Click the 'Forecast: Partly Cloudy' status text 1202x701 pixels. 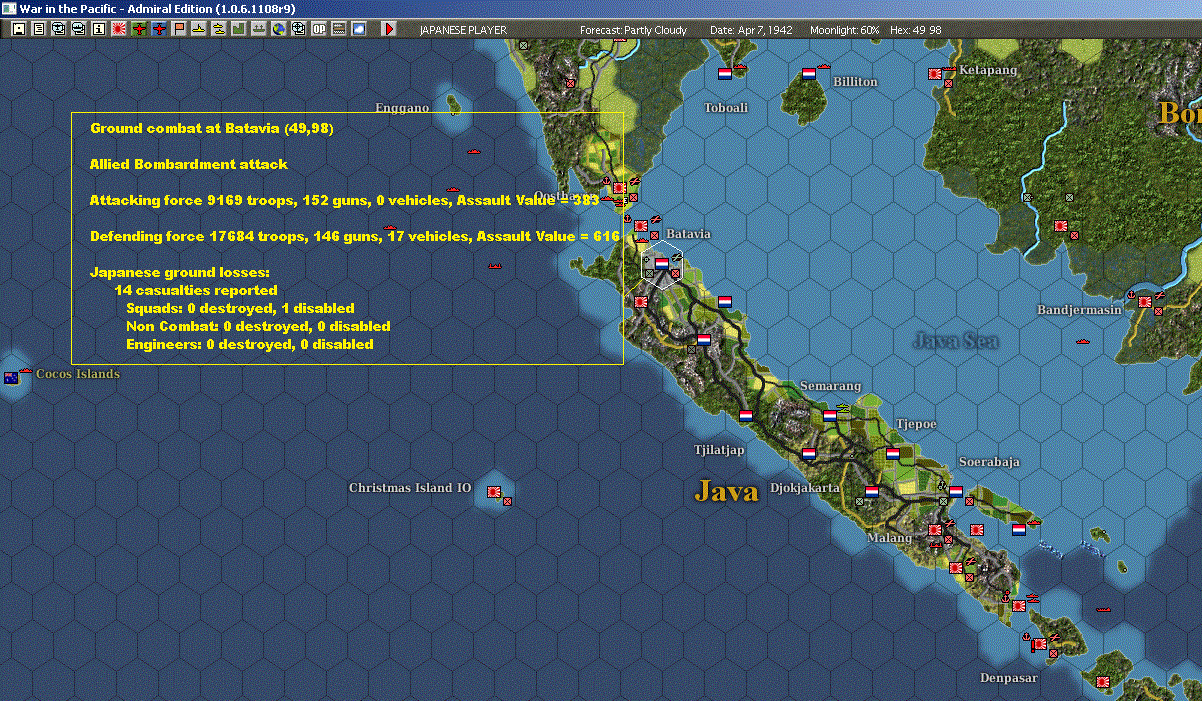[634, 30]
